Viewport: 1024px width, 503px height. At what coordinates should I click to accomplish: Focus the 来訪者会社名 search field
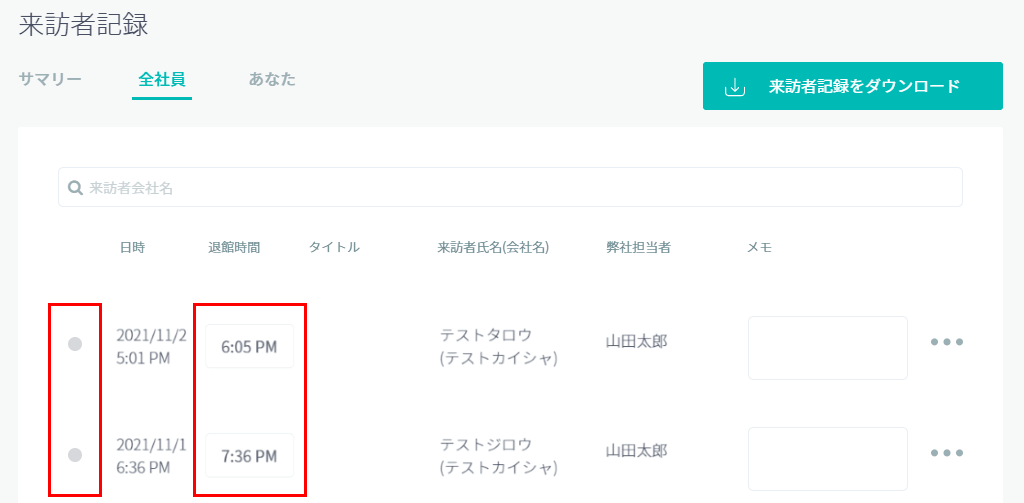[510, 187]
